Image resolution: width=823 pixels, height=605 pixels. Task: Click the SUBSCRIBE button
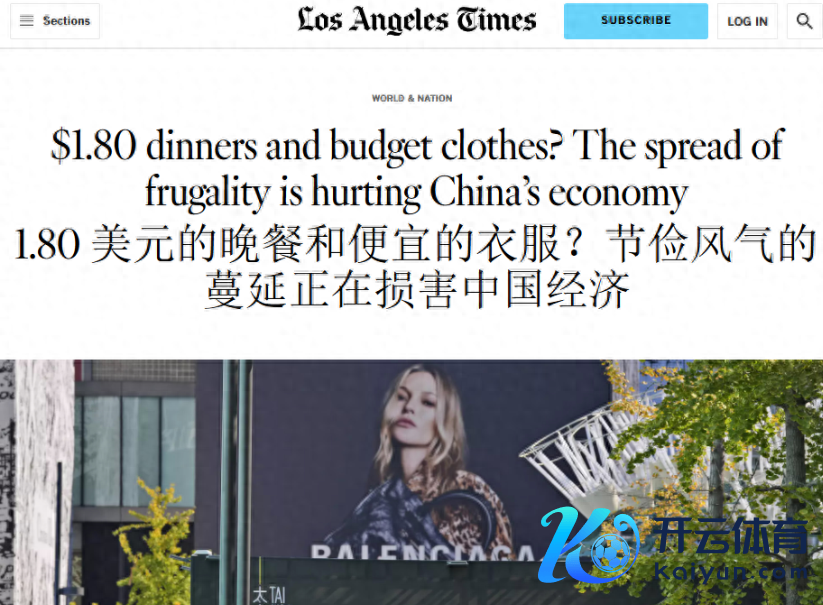pos(636,20)
